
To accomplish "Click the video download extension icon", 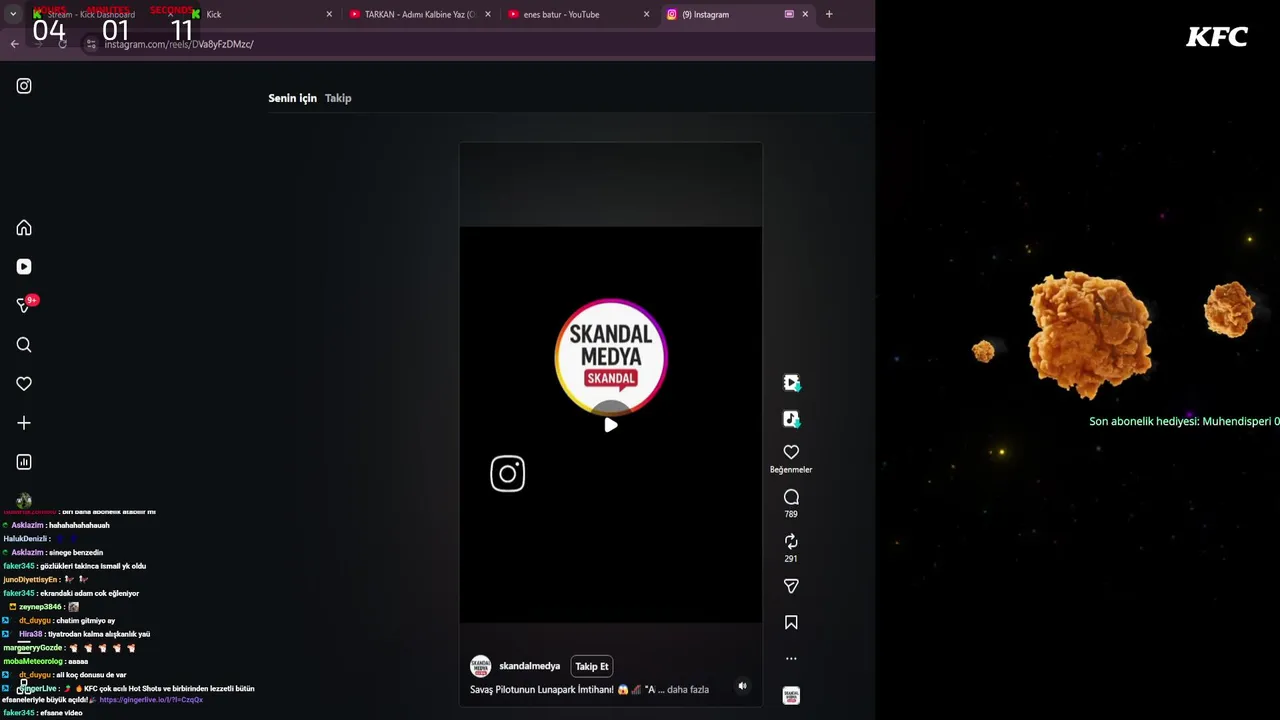I will 791,383.
